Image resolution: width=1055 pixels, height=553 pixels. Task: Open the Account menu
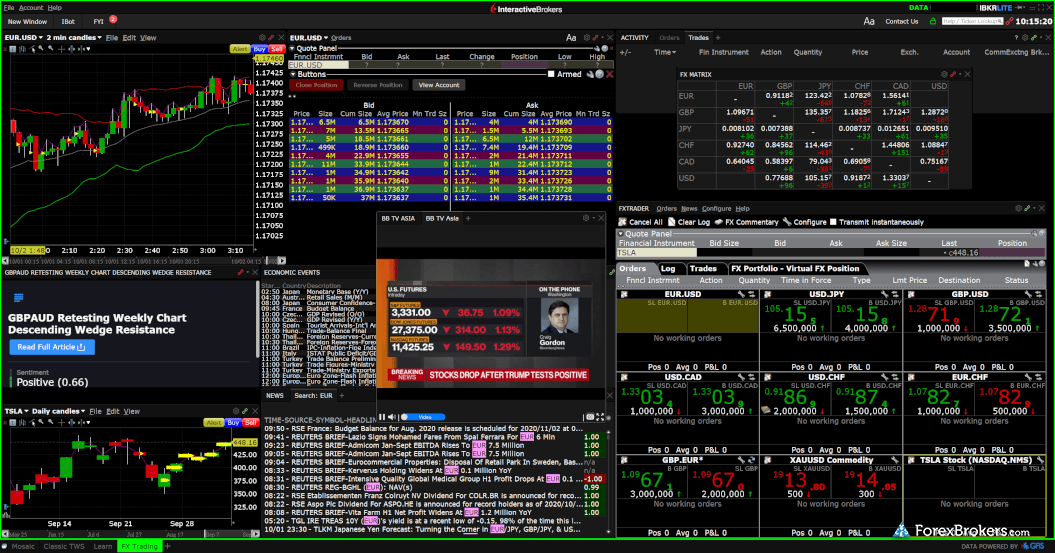tap(31, 7)
